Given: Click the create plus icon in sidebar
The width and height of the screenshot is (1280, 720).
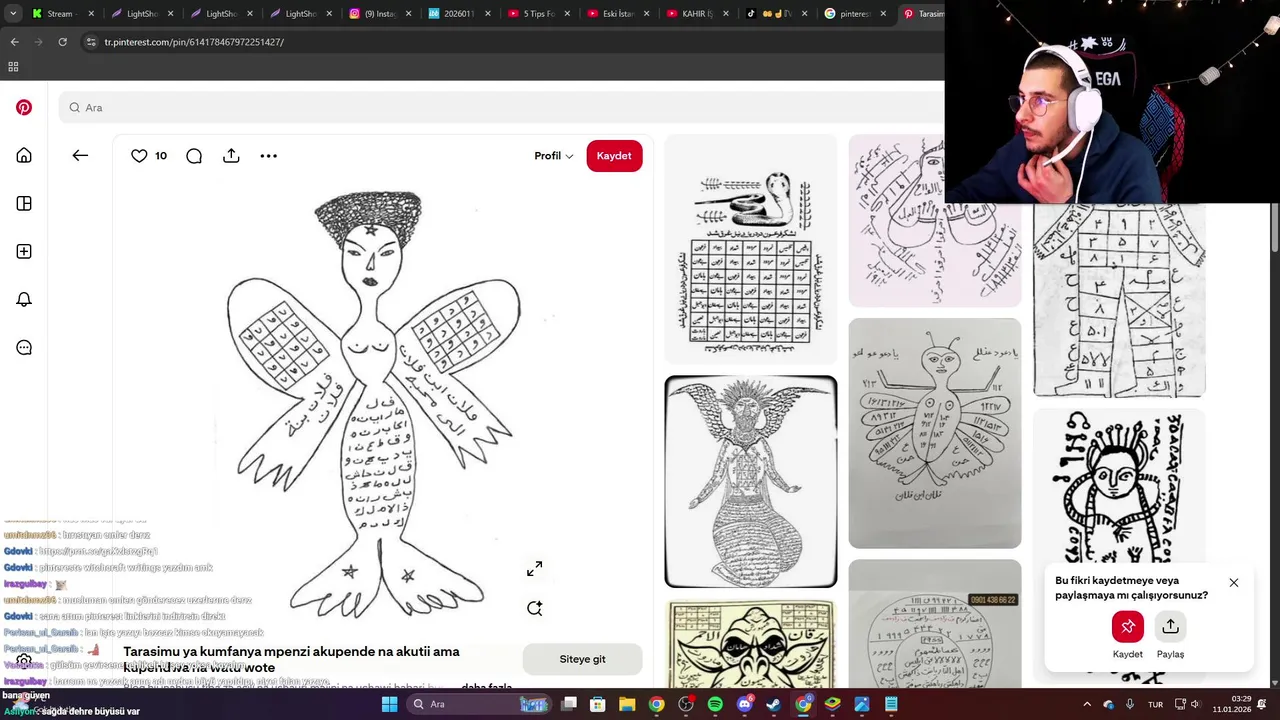Looking at the screenshot, I should pos(24,252).
